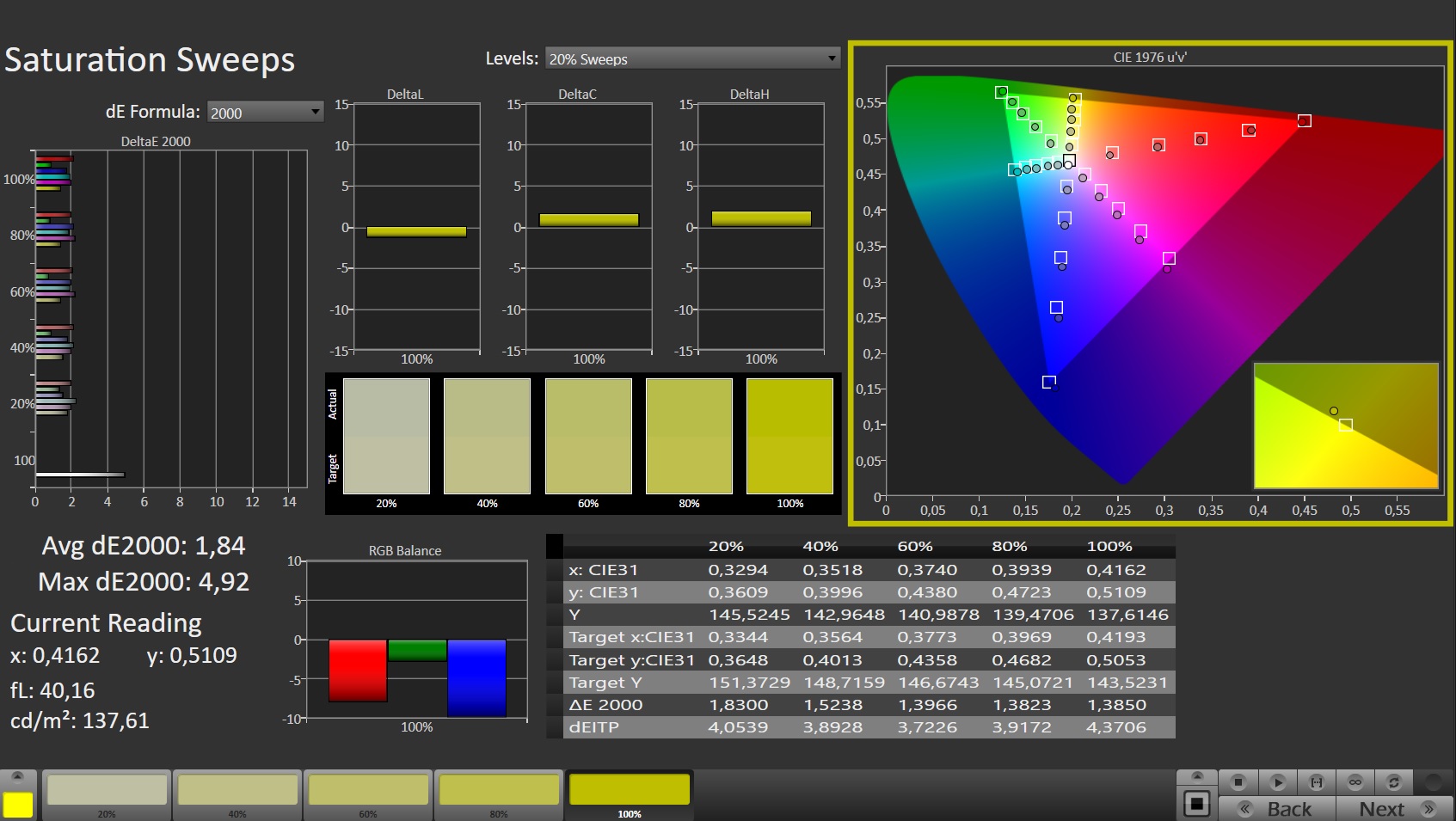
Task: Open the Levels 20% Sweeps dropdown
Action: 692,58
